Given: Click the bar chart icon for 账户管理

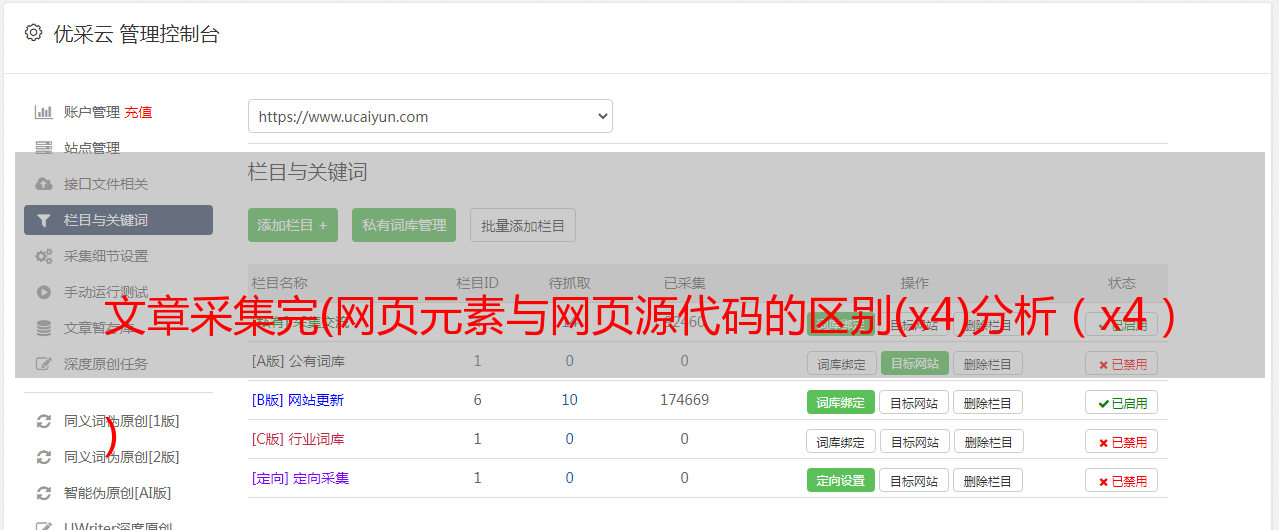Looking at the screenshot, I should point(43,112).
